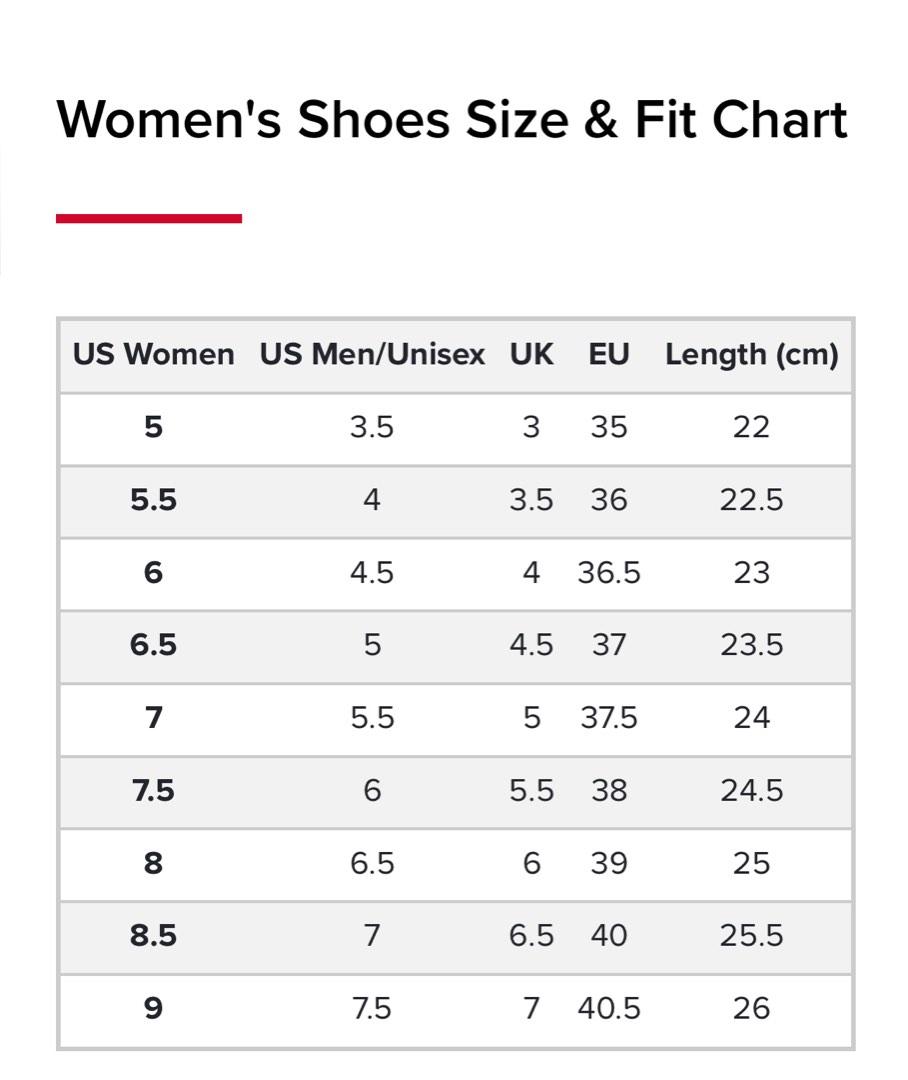Click the EU 36.5 cell
Image resolution: width=908 pixels, height=1080 pixels.
[x=609, y=573]
